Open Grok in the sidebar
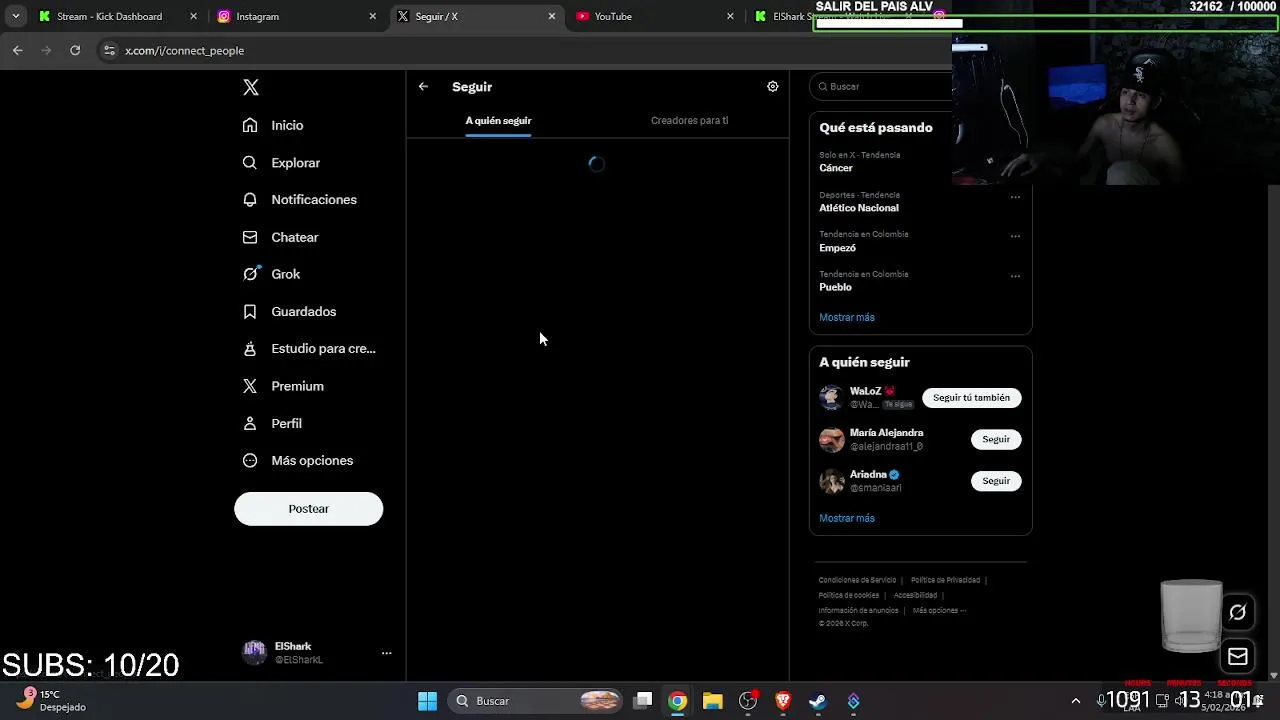The height and width of the screenshot is (720, 1280). tap(271, 274)
